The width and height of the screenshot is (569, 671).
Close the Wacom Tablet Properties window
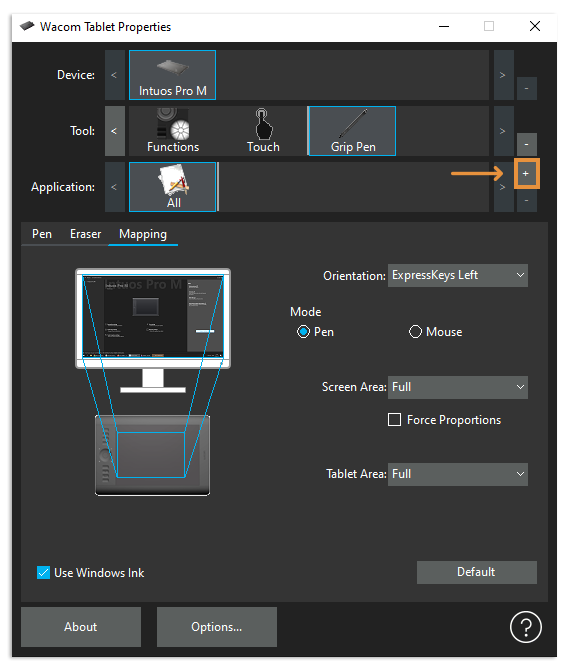click(535, 27)
